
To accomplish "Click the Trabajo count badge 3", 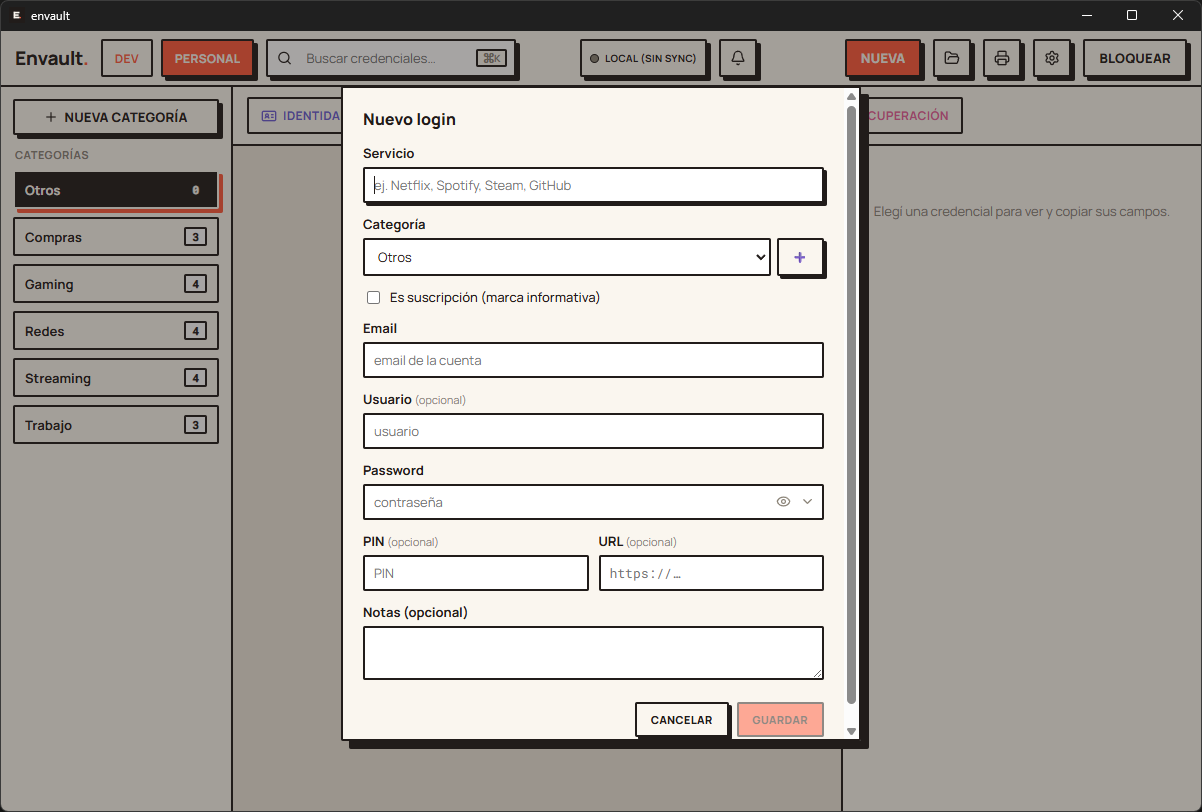I will click(x=196, y=425).
